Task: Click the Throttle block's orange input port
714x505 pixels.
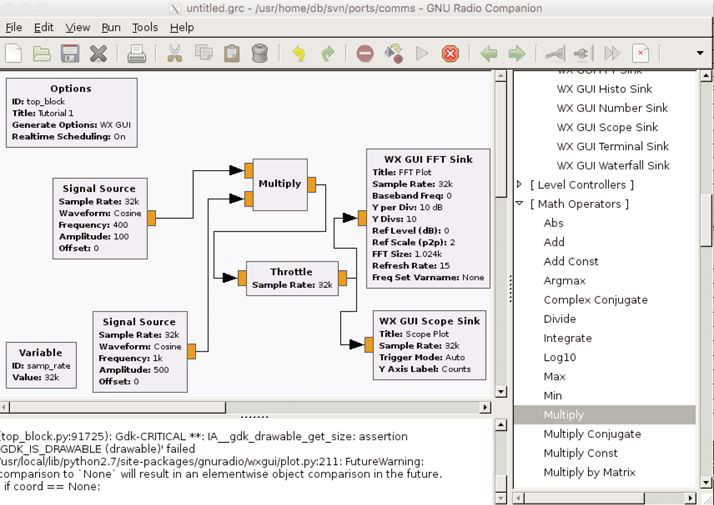Action: point(242,278)
